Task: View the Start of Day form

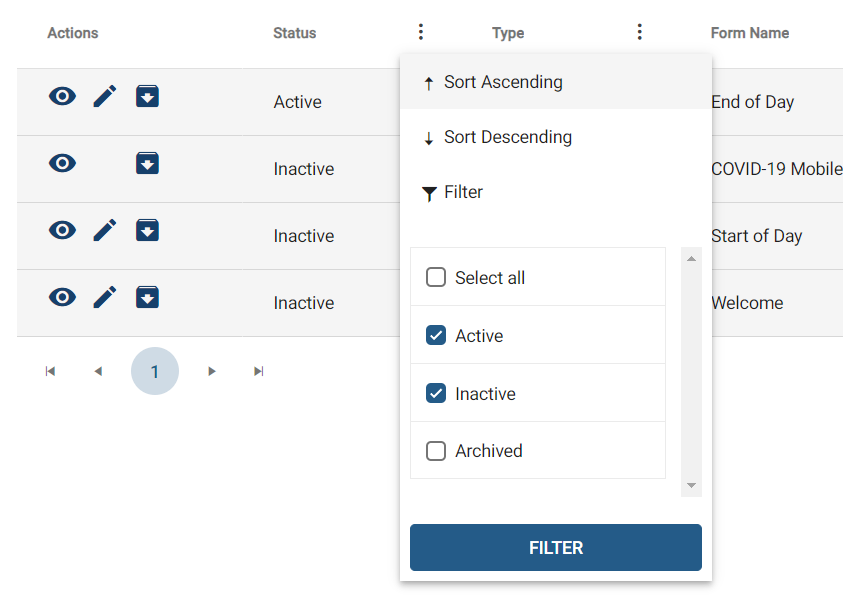Action: [62, 230]
